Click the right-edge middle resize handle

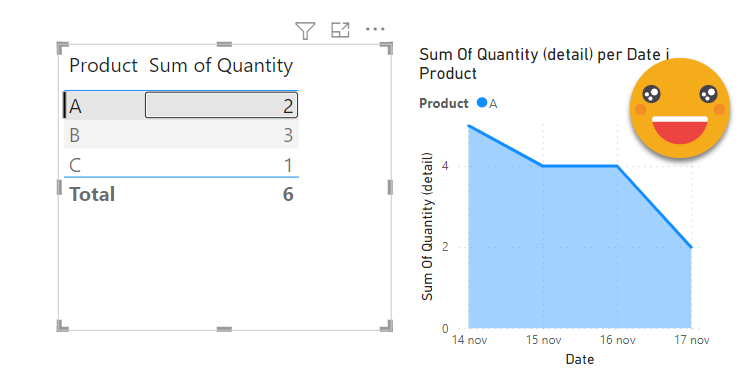[390, 187]
